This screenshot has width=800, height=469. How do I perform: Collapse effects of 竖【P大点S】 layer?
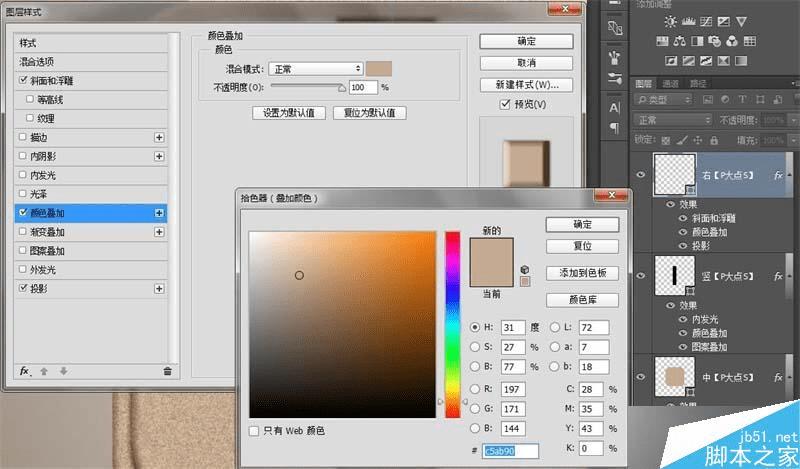tap(789, 276)
